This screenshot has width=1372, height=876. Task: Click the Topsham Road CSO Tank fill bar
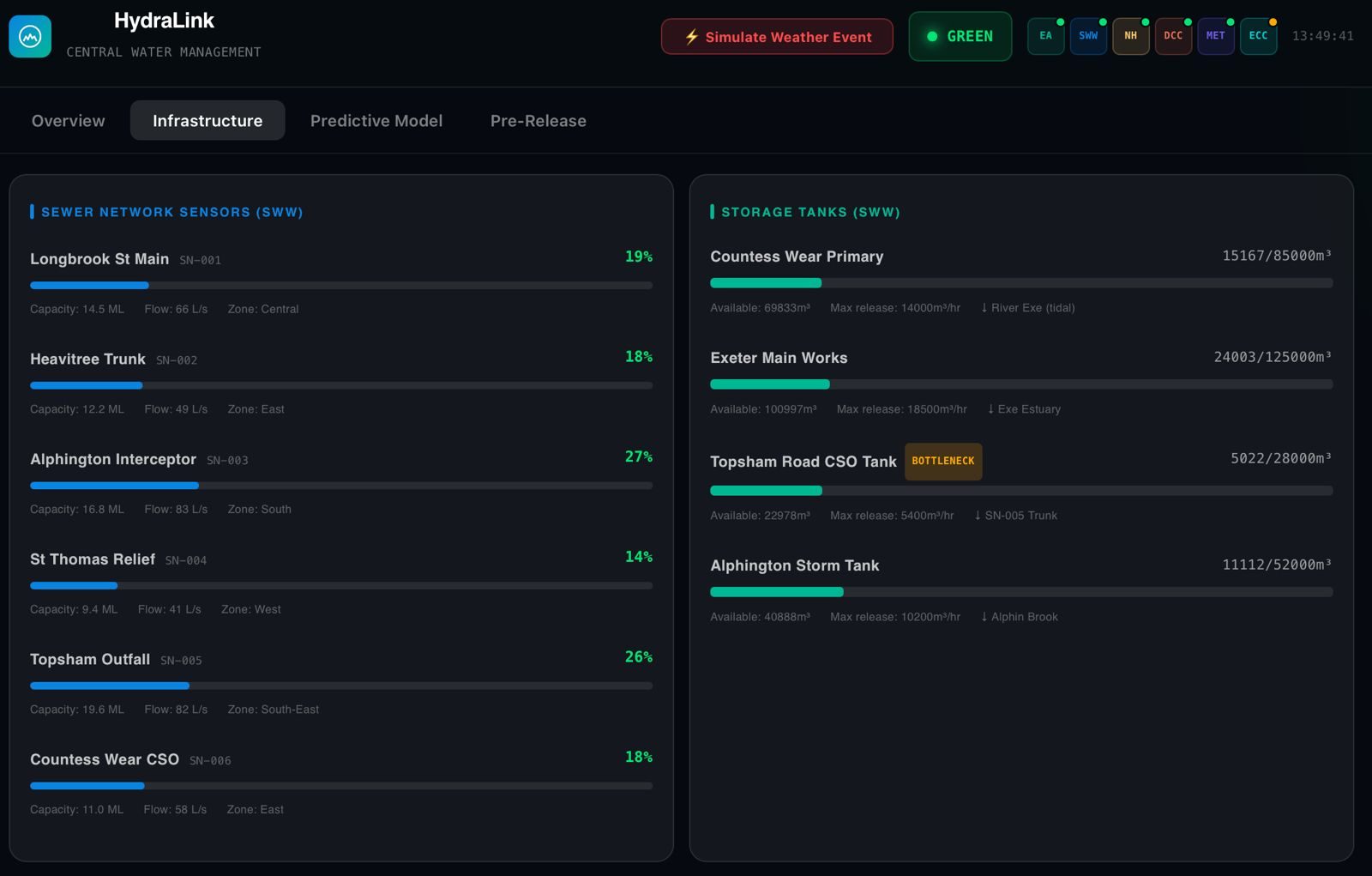1021,491
